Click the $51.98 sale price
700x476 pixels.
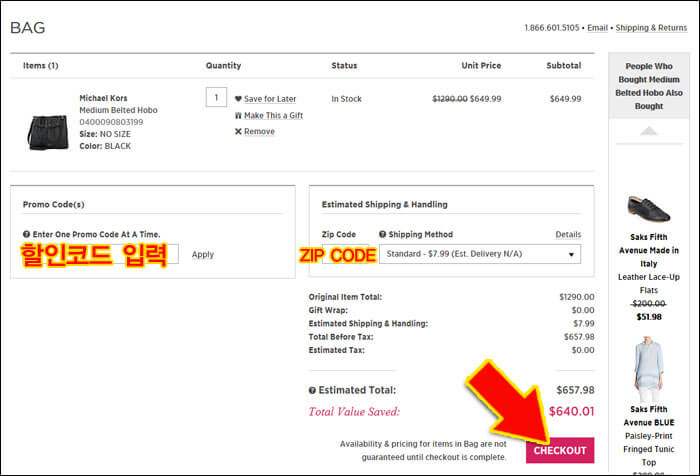pos(649,317)
